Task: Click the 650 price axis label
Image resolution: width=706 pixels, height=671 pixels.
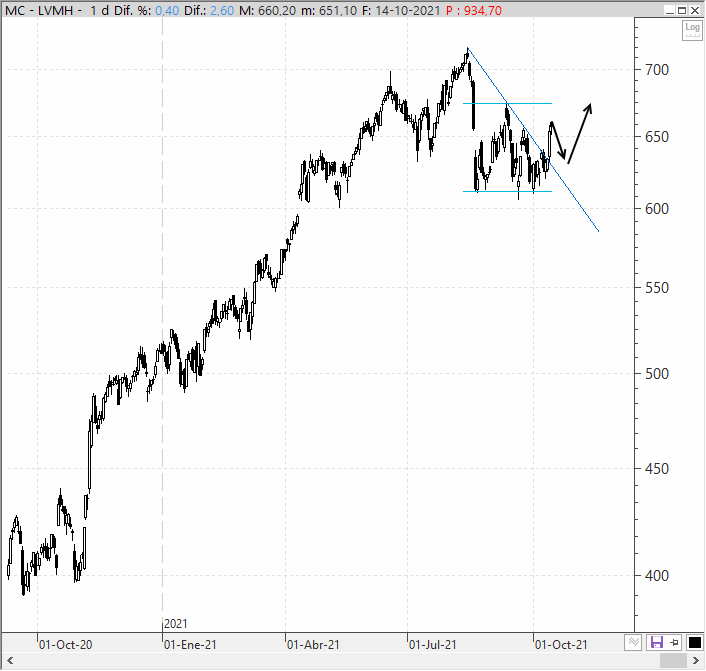Action: [657, 136]
